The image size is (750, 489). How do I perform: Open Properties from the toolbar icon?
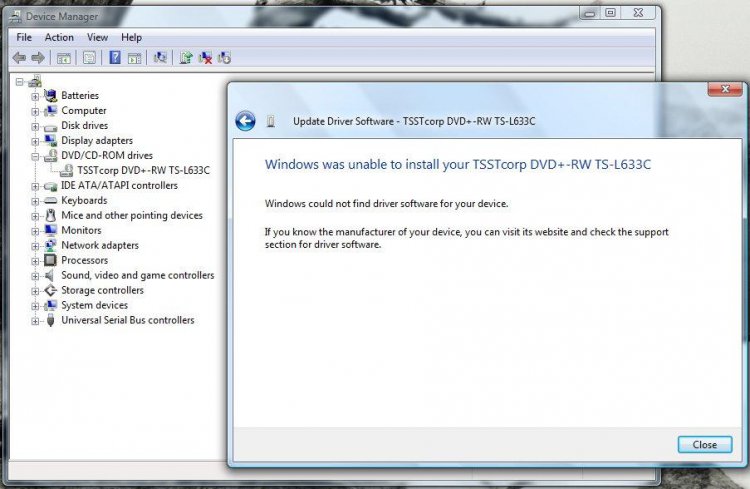pyautogui.click(x=89, y=58)
